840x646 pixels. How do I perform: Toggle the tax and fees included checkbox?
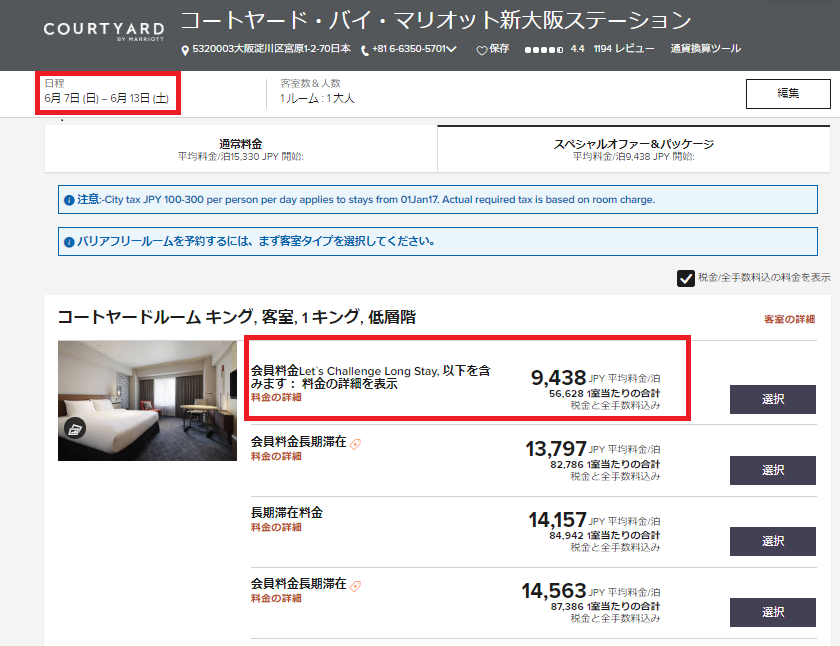click(686, 279)
